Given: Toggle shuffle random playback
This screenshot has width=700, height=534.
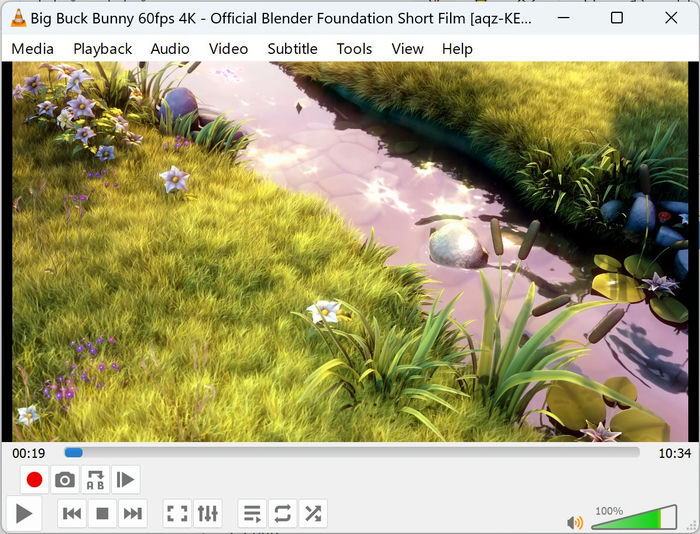Looking at the screenshot, I should tap(313, 513).
